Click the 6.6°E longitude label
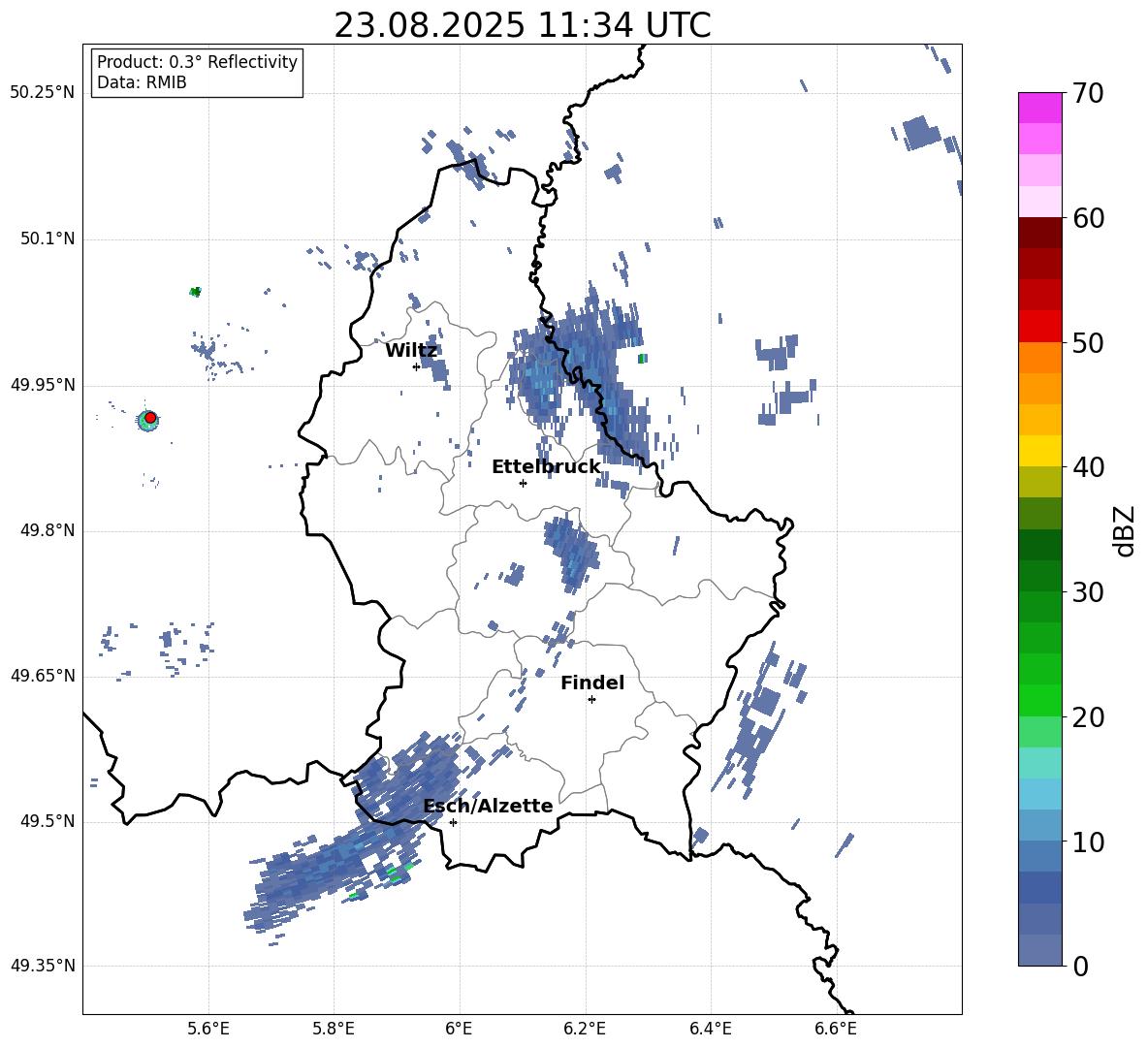Viewport: 1148px width, 1048px height. (x=836, y=1029)
